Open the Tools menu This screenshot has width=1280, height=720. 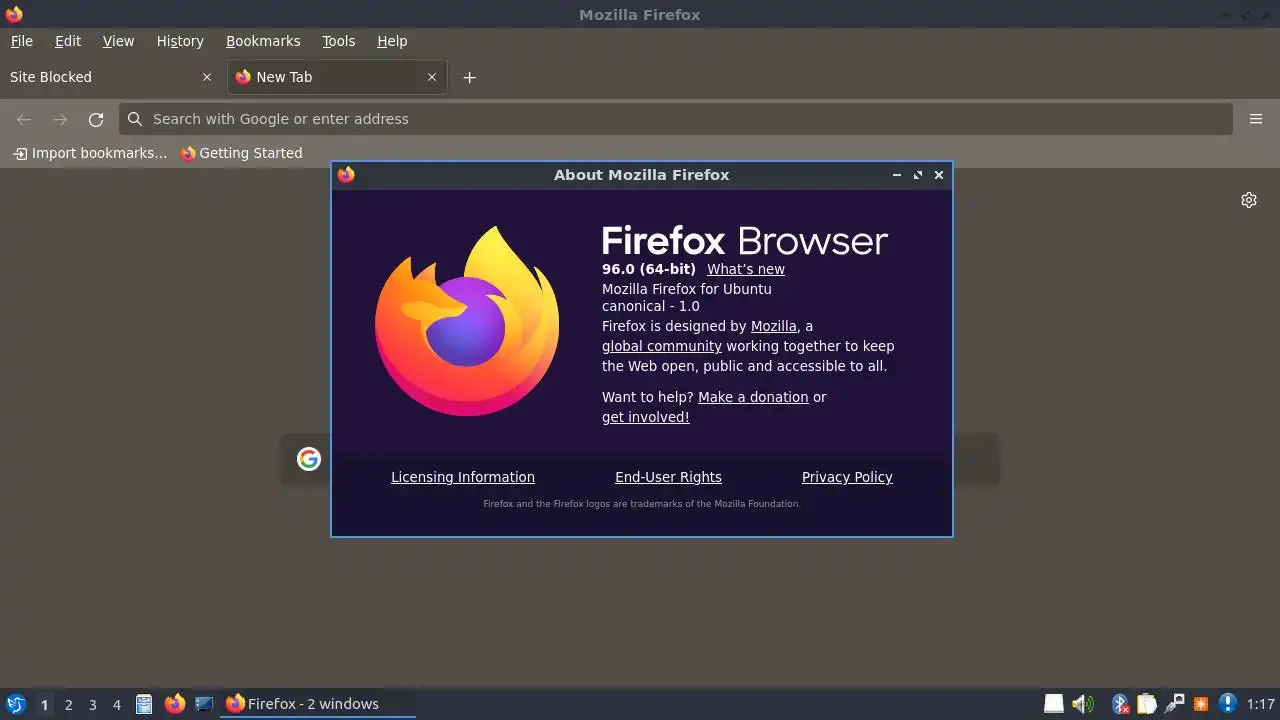[338, 41]
